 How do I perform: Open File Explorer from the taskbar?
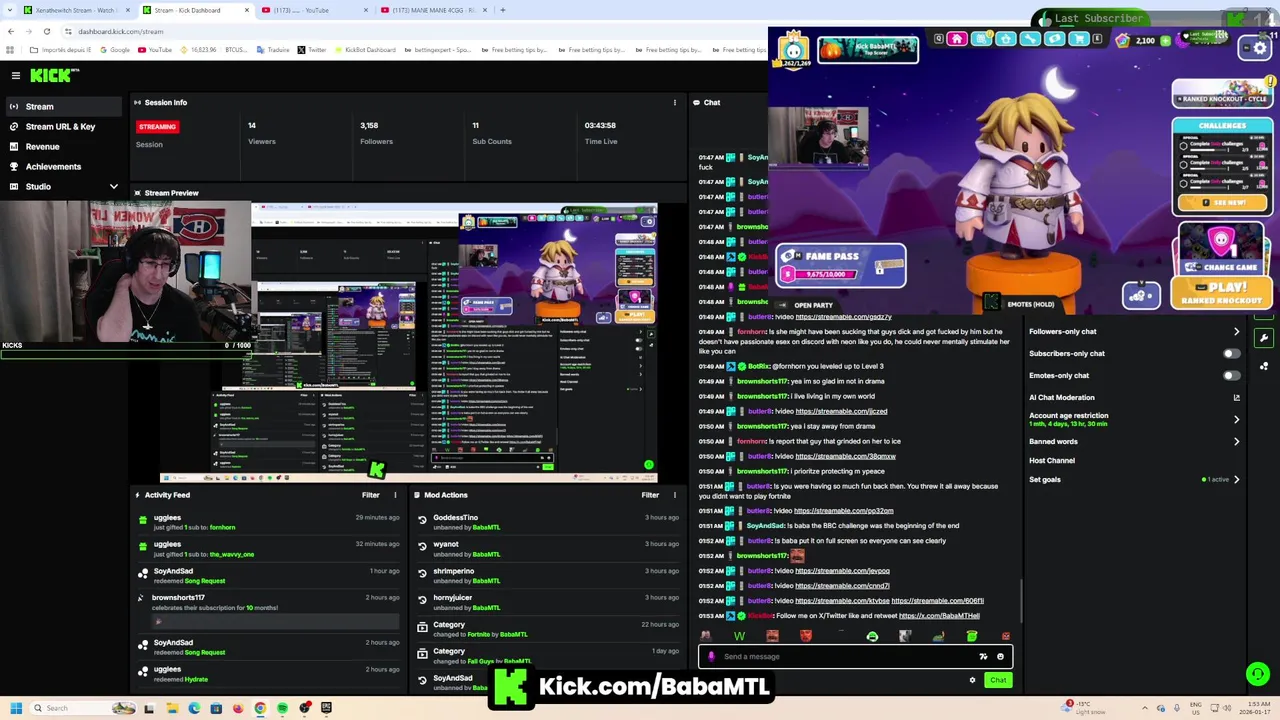point(172,708)
